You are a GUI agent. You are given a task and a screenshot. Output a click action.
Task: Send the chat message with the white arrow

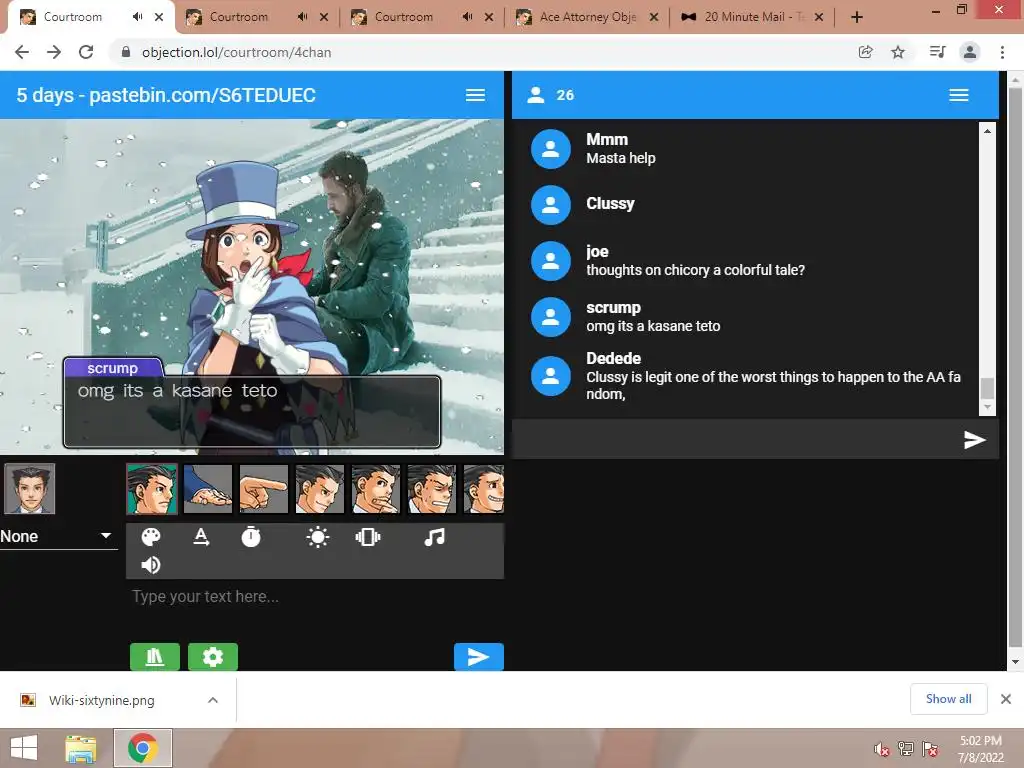tap(974, 440)
